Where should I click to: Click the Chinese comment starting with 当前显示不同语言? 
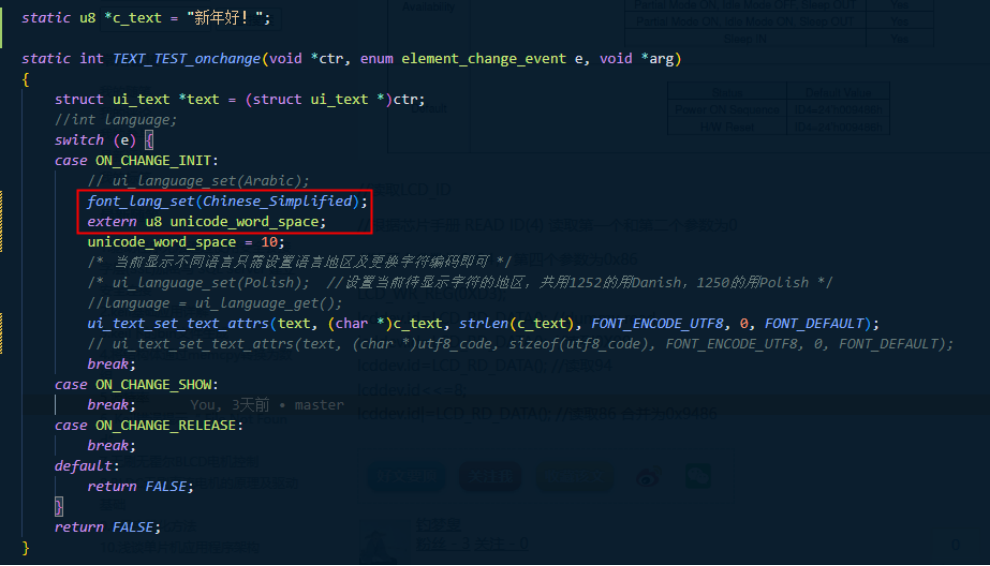(300, 262)
